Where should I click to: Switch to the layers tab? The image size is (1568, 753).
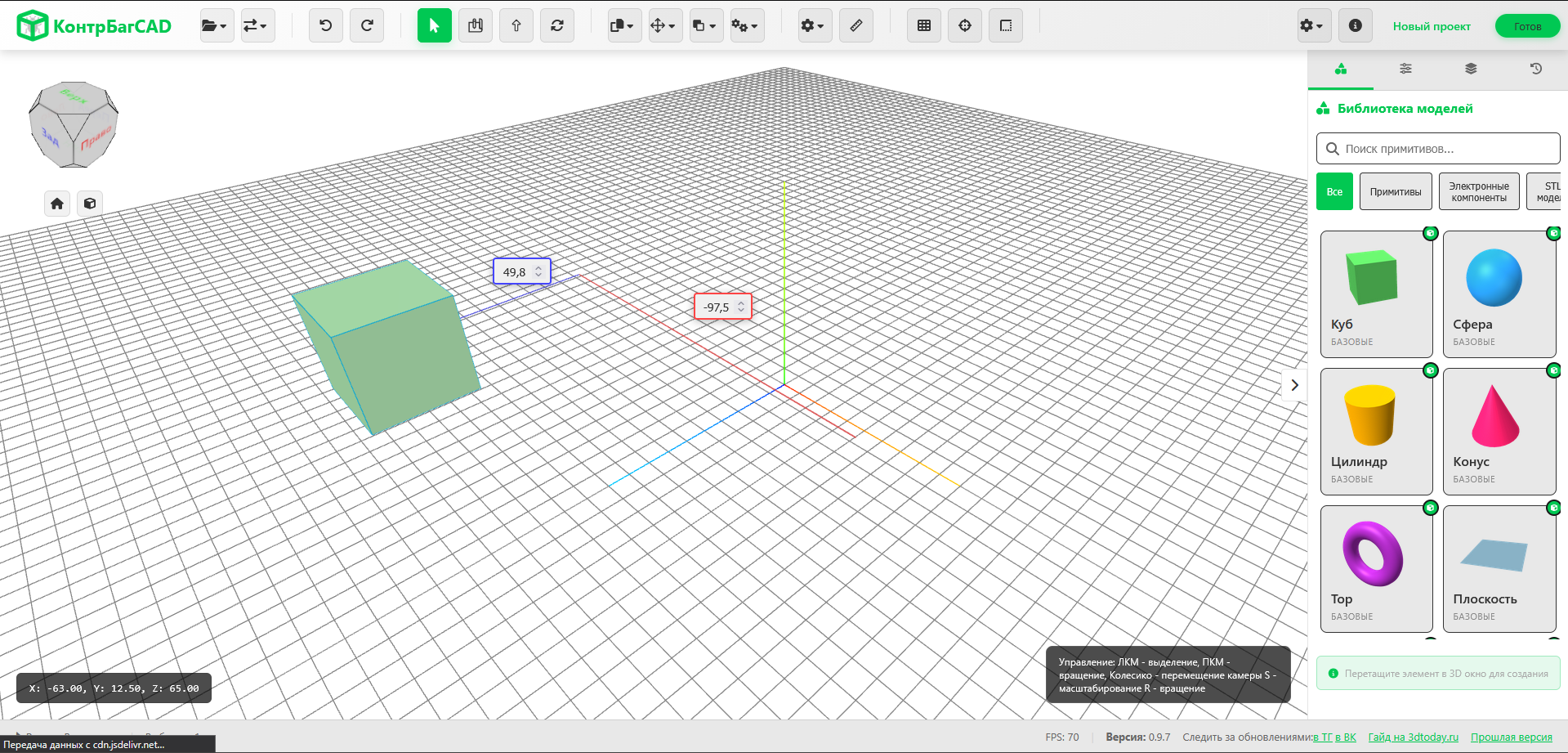pos(1471,69)
